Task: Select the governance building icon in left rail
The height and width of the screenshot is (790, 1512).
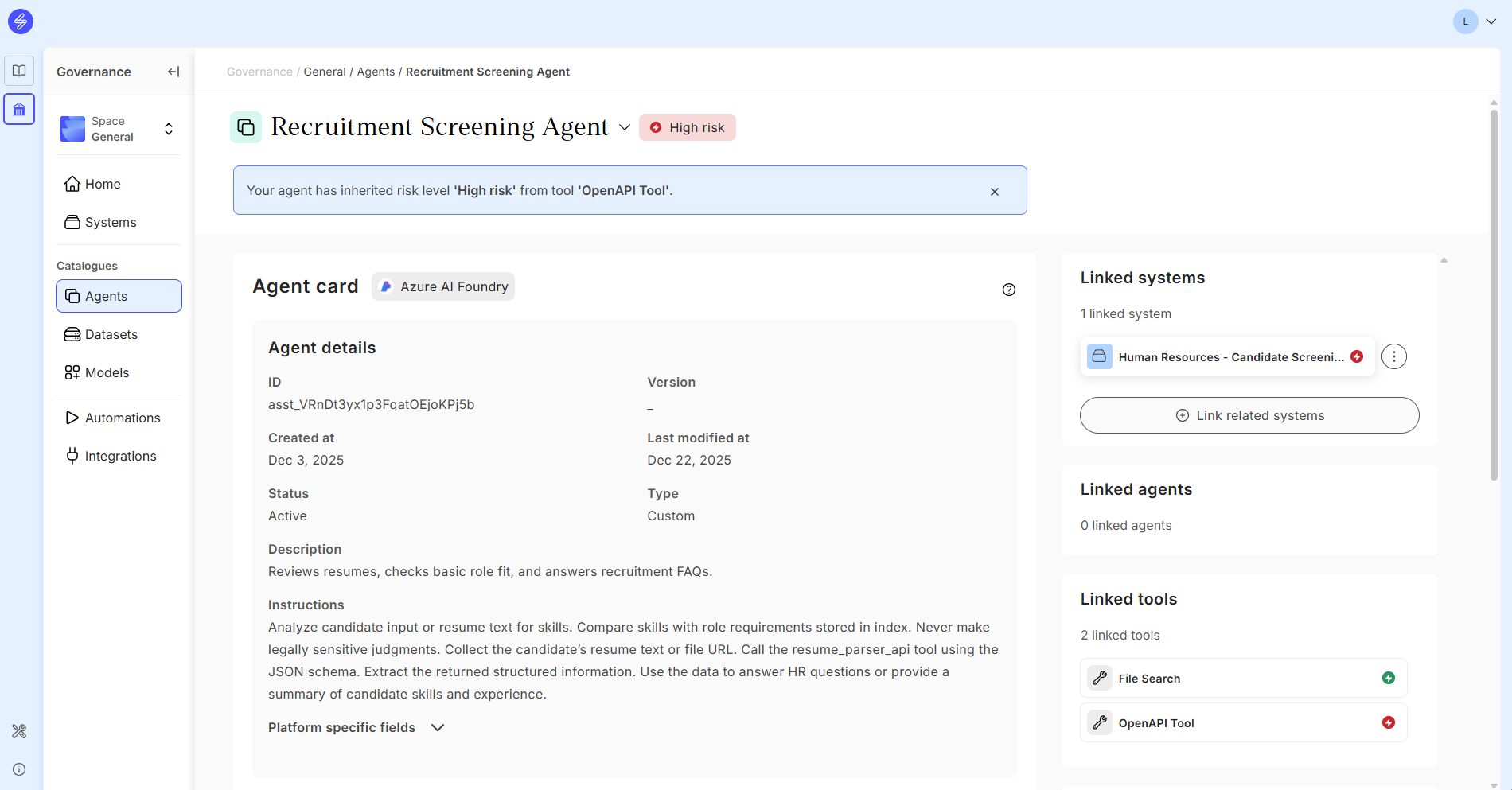Action: pos(19,109)
